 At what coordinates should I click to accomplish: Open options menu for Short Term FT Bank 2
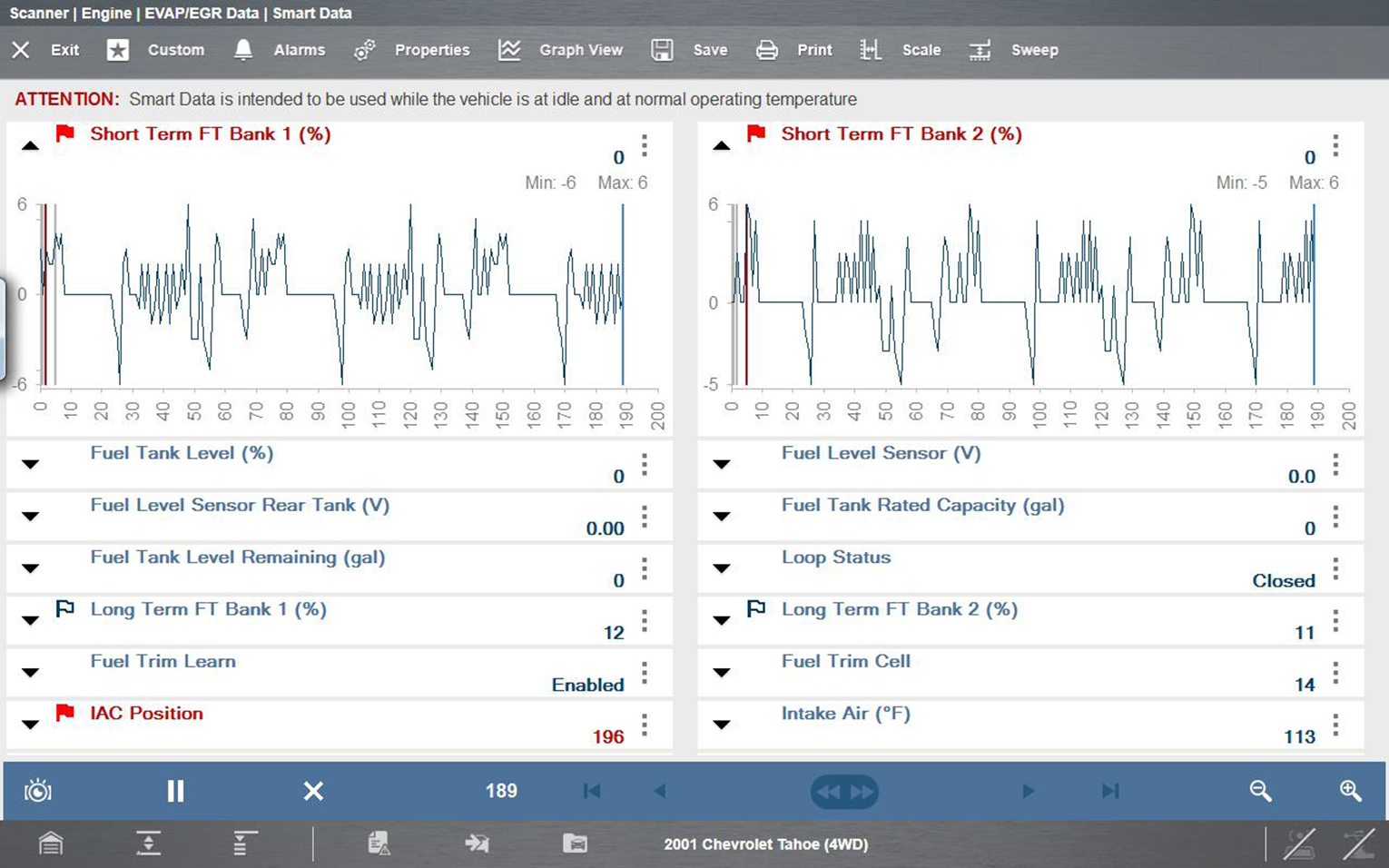click(x=1335, y=145)
